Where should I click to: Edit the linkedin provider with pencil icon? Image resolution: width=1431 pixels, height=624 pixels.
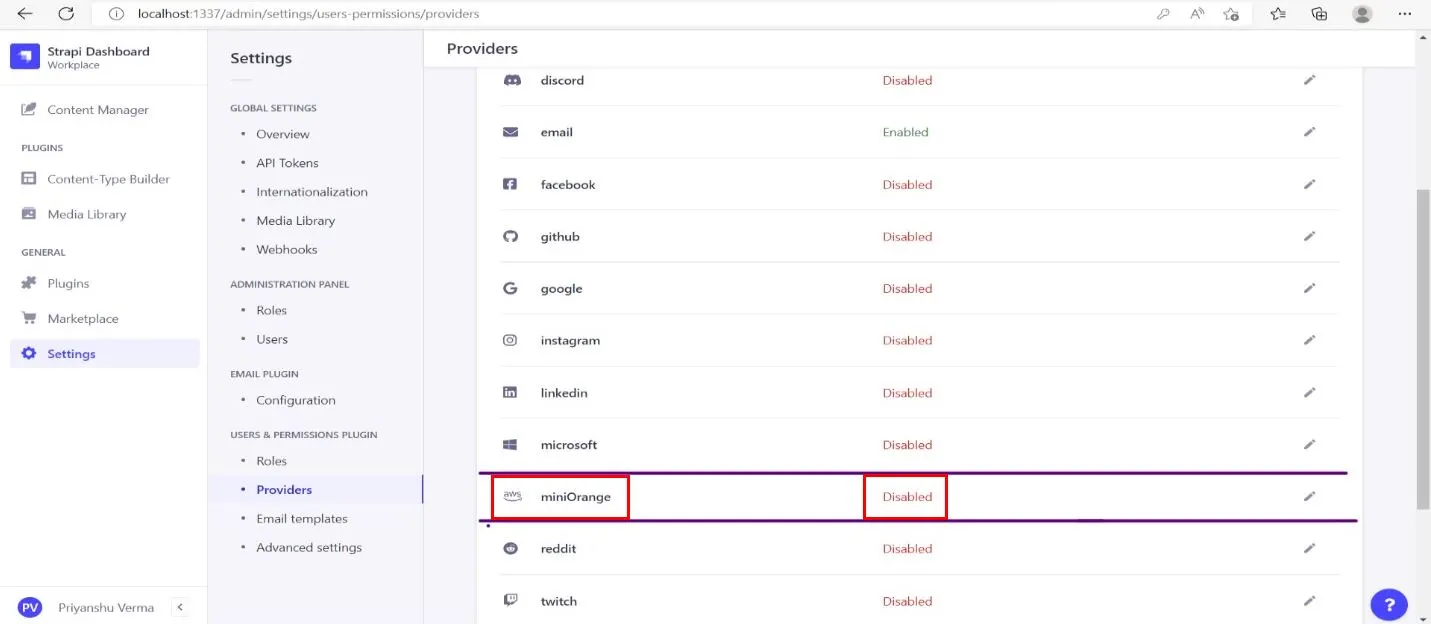click(x=1309, y=392)
